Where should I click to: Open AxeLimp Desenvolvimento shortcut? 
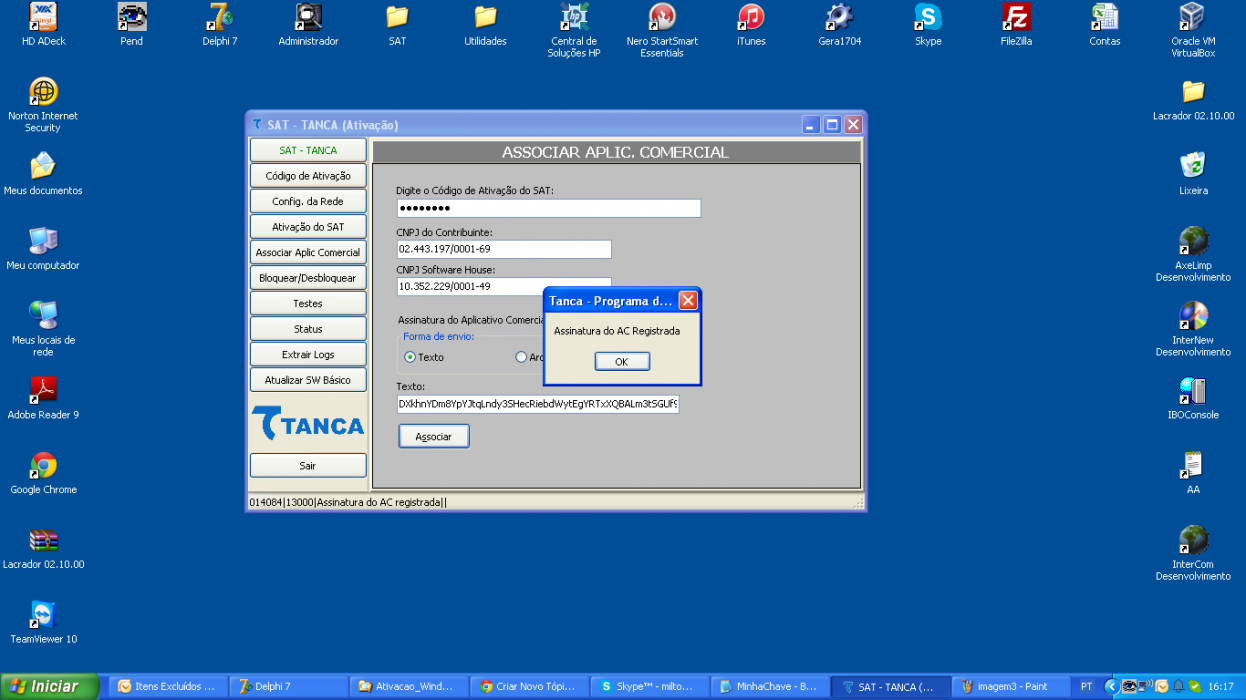tap(1193, 241)
